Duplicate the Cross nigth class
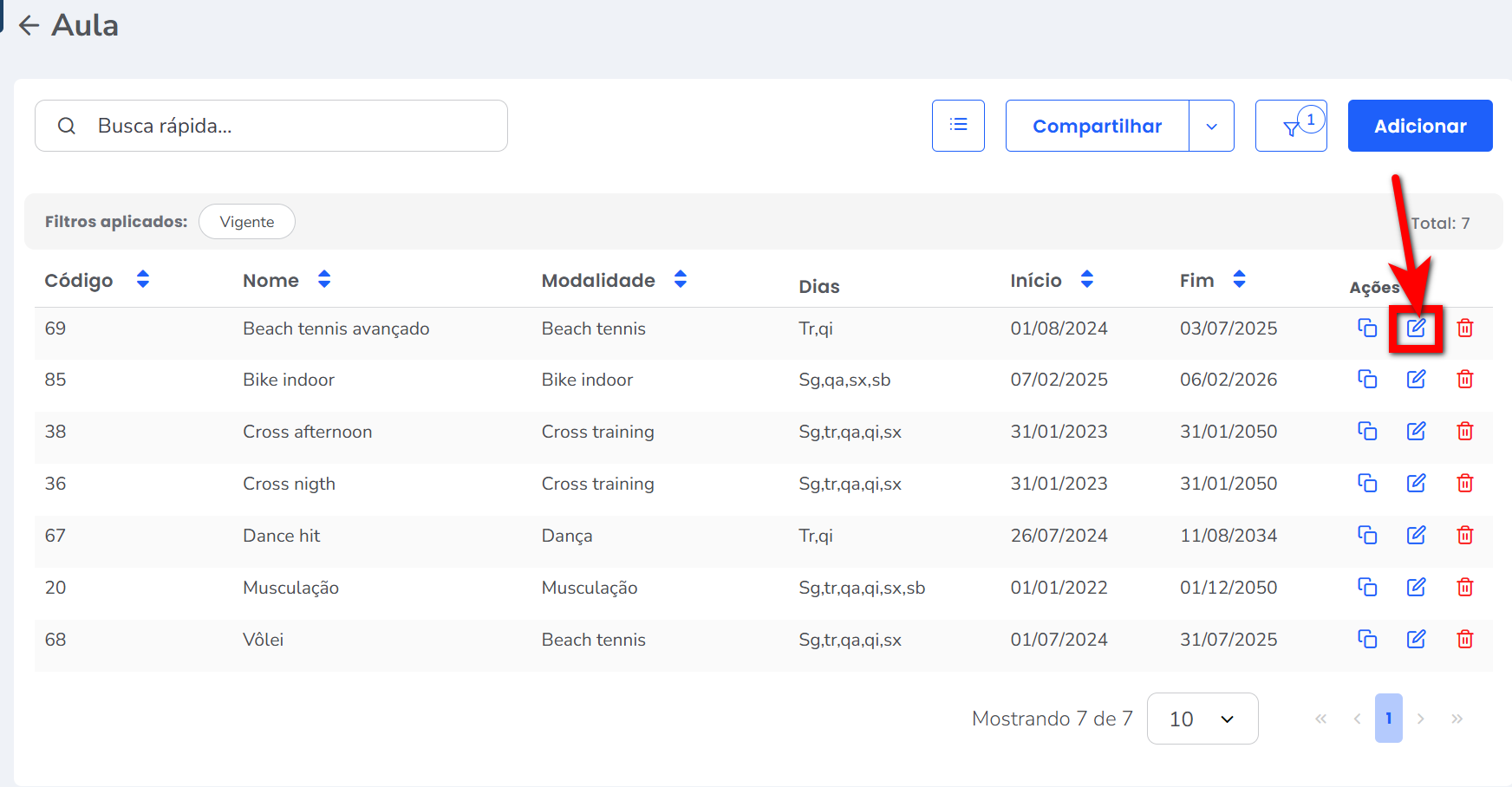Viewport: 1512px width, 787px height. 1367,483
